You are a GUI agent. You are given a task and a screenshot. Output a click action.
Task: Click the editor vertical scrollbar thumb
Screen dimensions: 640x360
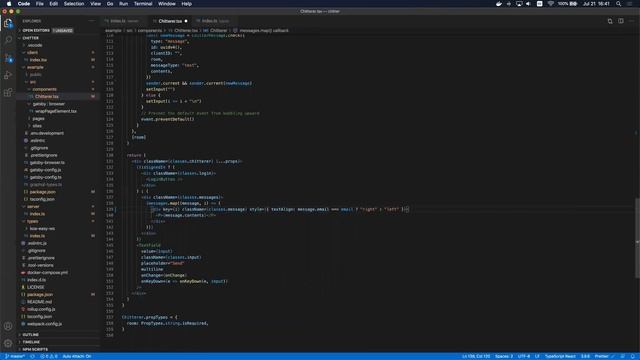pos(637,238)
